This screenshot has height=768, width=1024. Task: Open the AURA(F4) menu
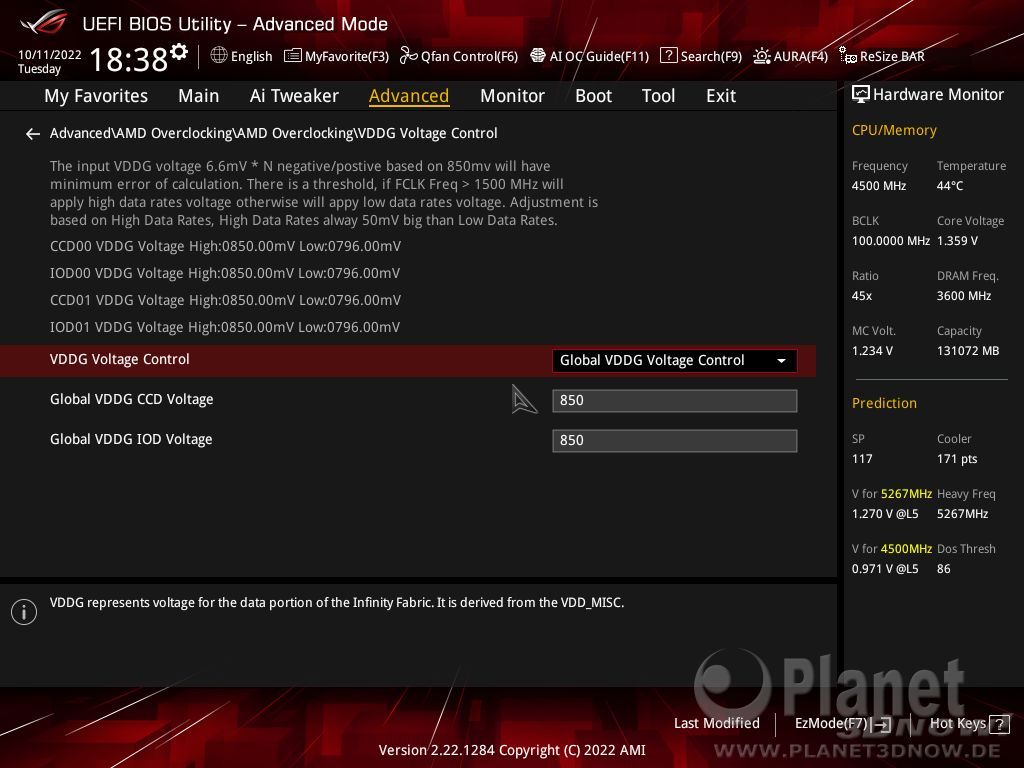[790, 56]
